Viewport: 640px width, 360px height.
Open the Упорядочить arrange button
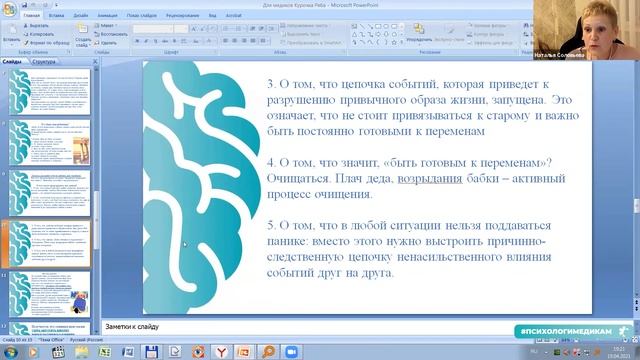tap(419, 33)
